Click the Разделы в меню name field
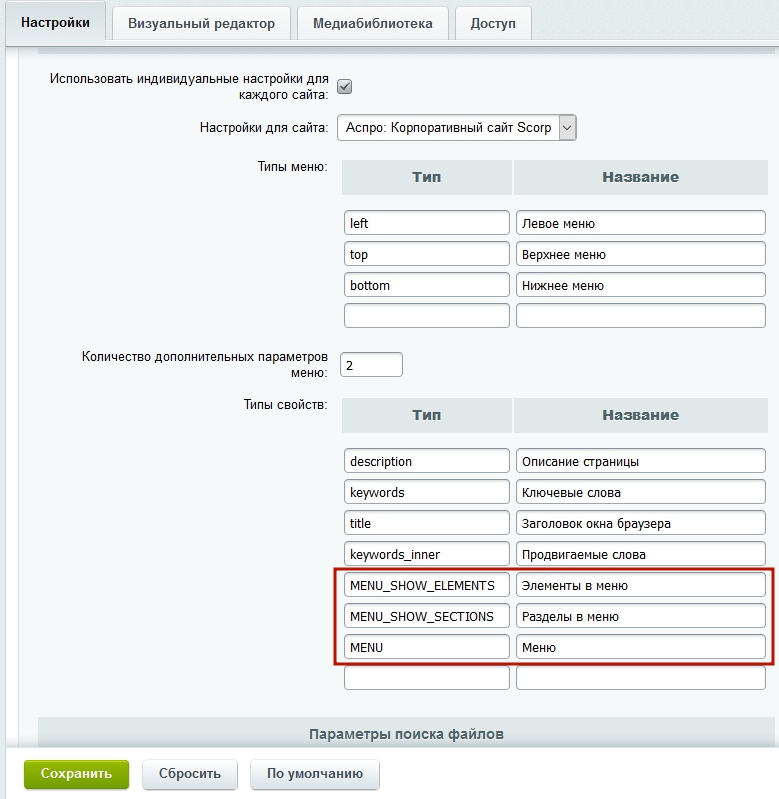The image size is (779, 799). click(x=640, y=616)
